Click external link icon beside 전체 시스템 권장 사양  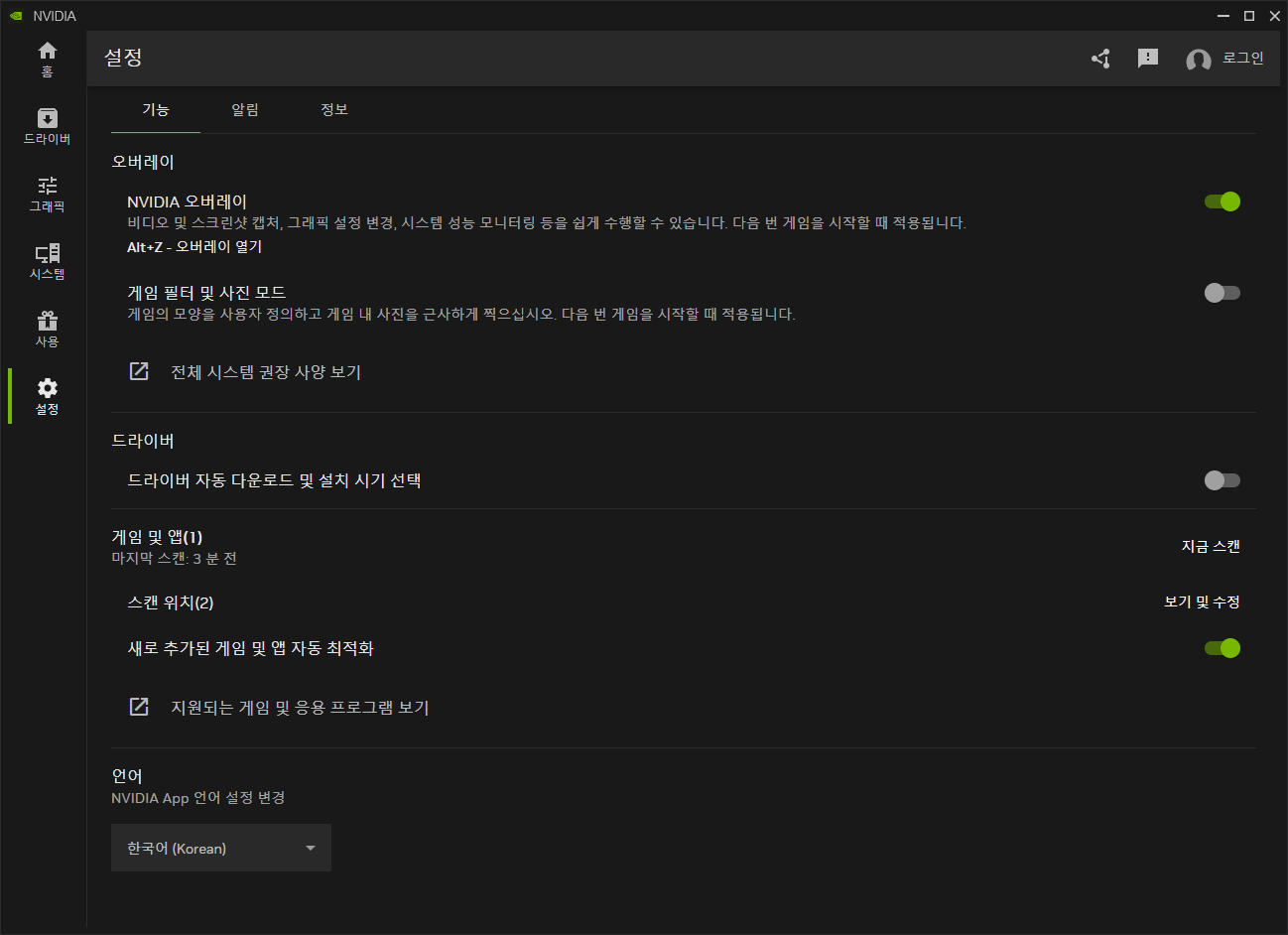139,371
